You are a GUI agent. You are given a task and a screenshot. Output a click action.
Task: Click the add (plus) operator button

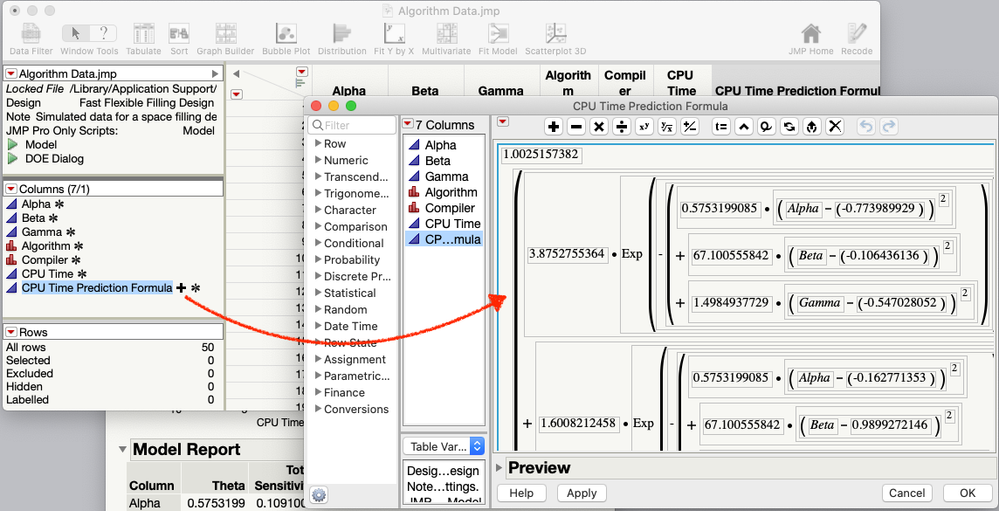554,127
